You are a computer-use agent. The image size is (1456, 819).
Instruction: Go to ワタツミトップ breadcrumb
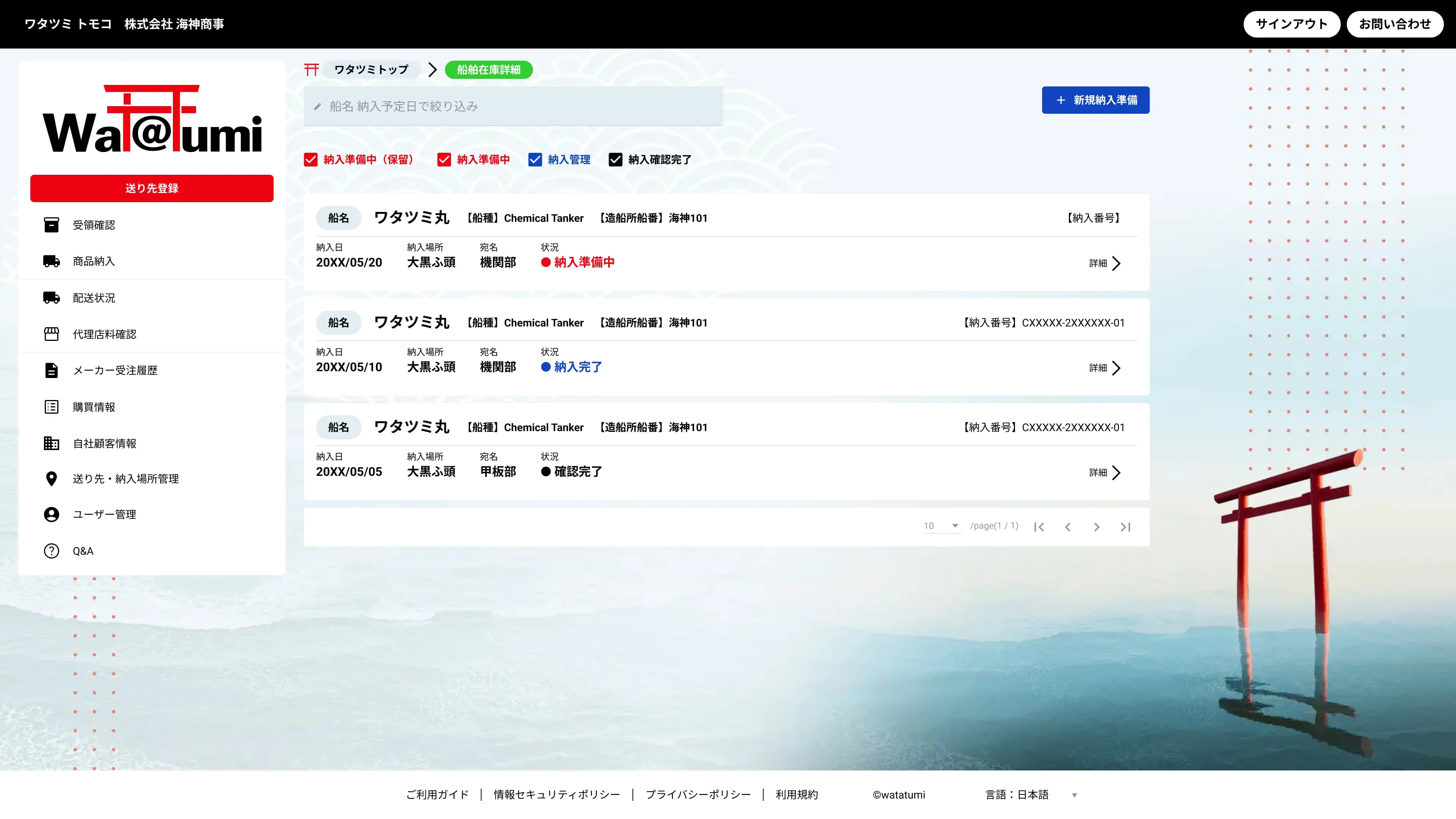pos(371,69)
